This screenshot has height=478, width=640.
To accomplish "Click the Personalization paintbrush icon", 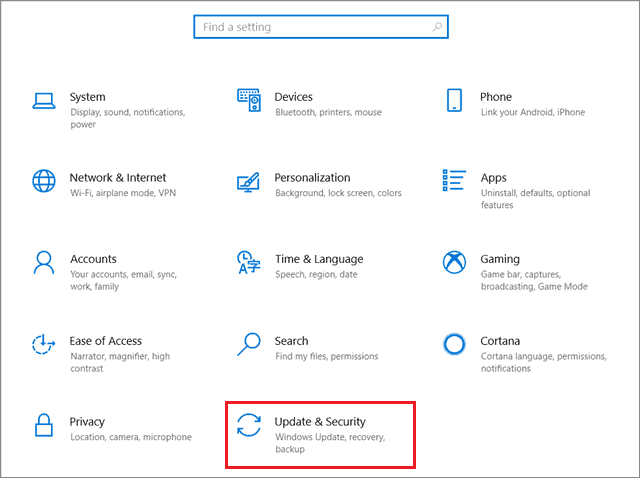I will click(249, 182).
